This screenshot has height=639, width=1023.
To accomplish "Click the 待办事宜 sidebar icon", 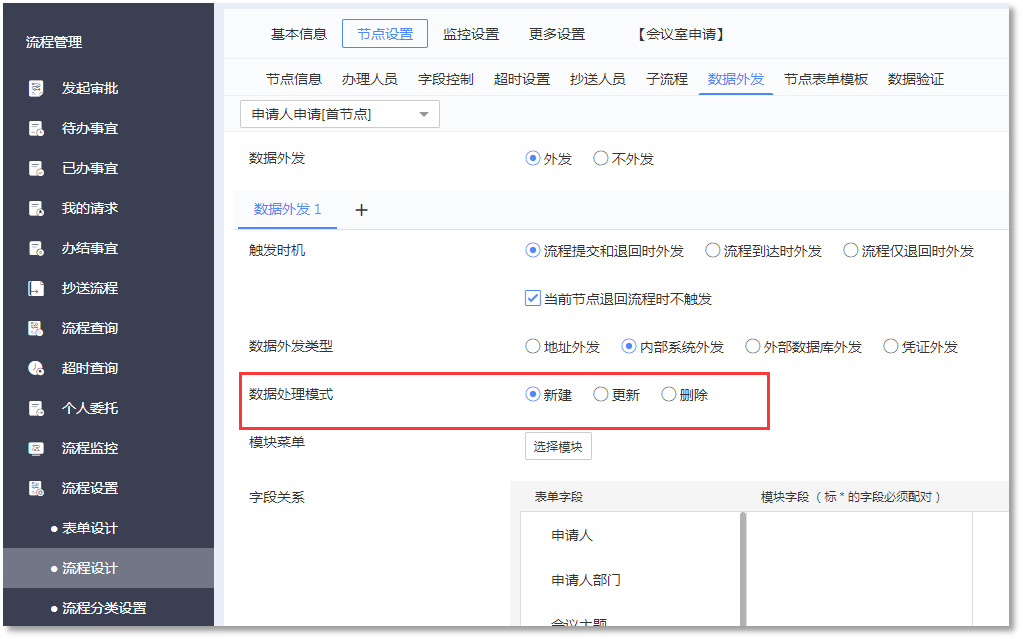I will click(36, 129).
